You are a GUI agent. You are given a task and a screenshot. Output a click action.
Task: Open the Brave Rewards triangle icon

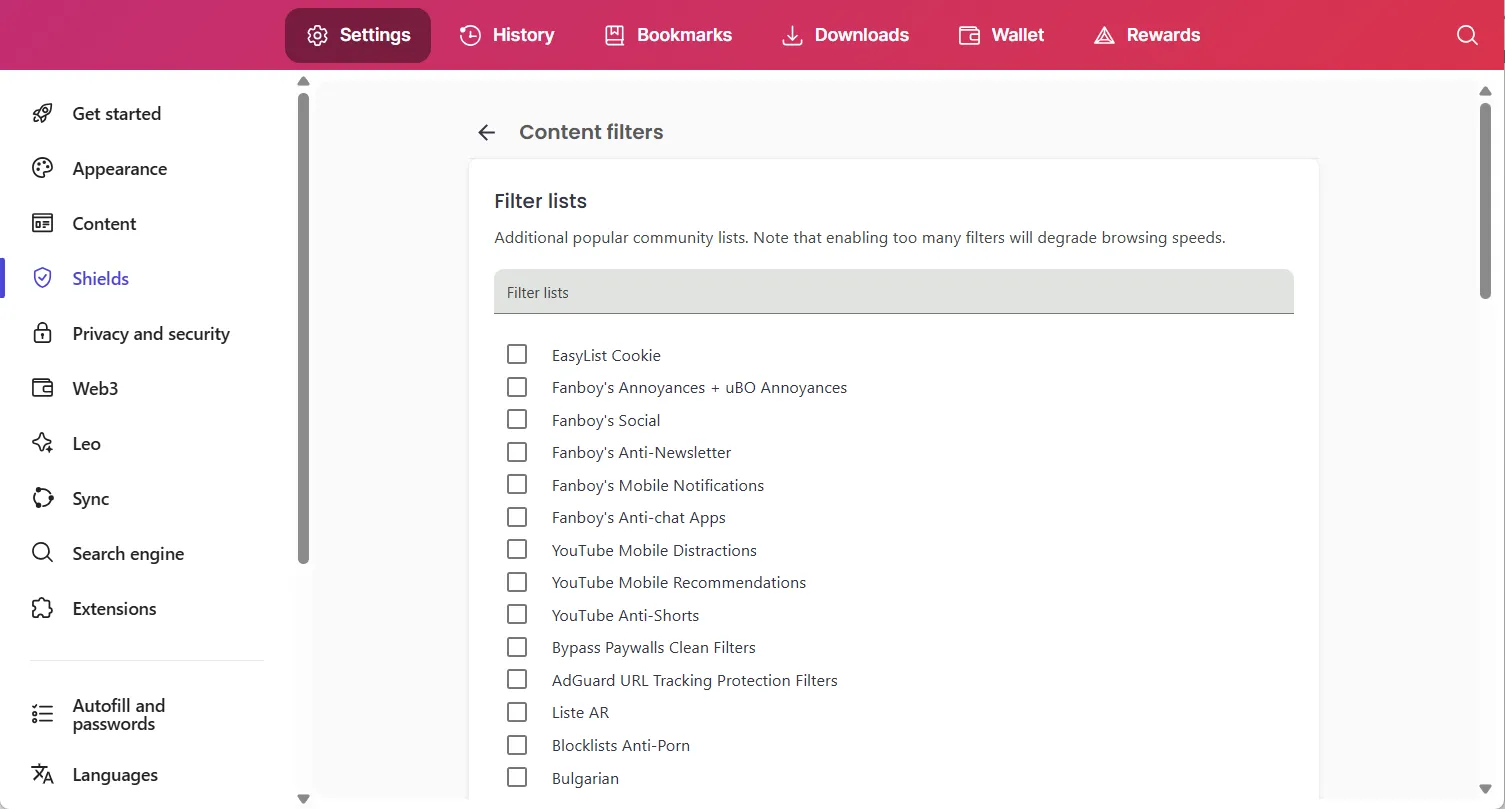1104,34
